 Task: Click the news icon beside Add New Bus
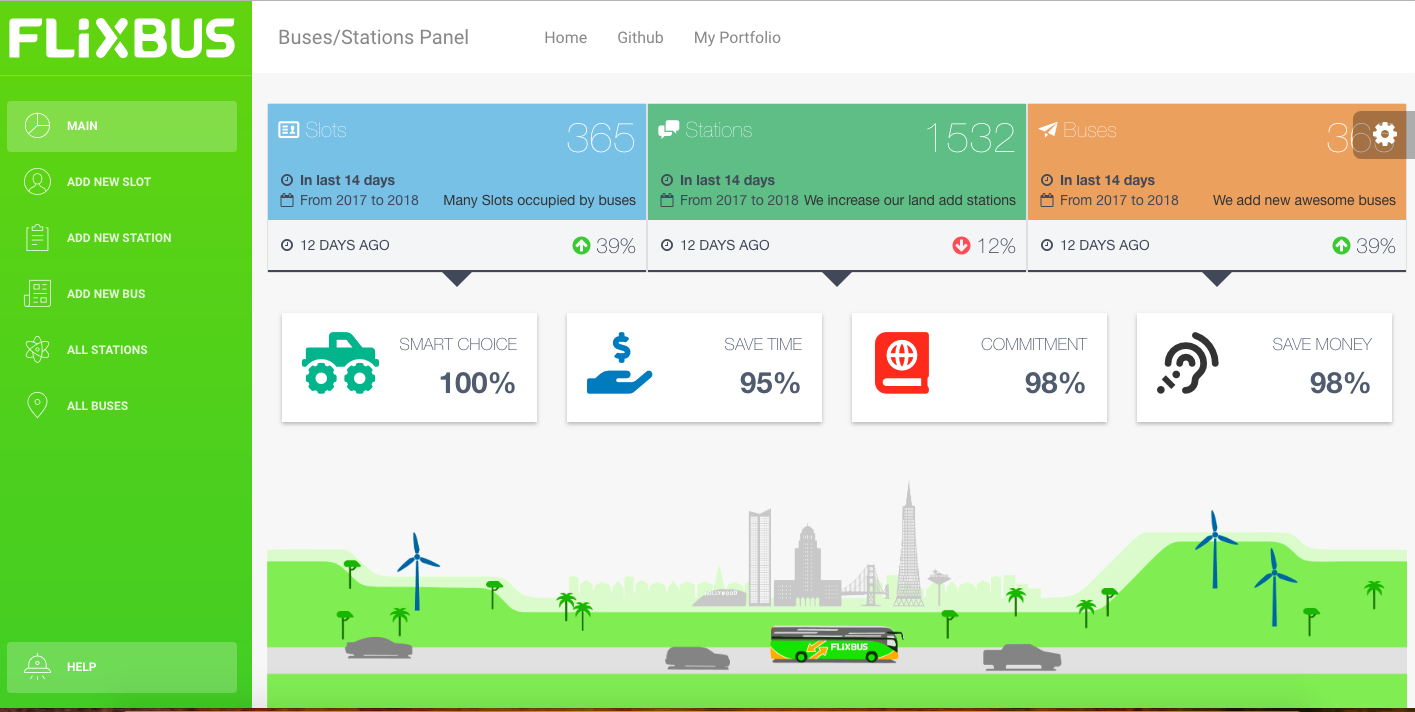coord(37,294)
